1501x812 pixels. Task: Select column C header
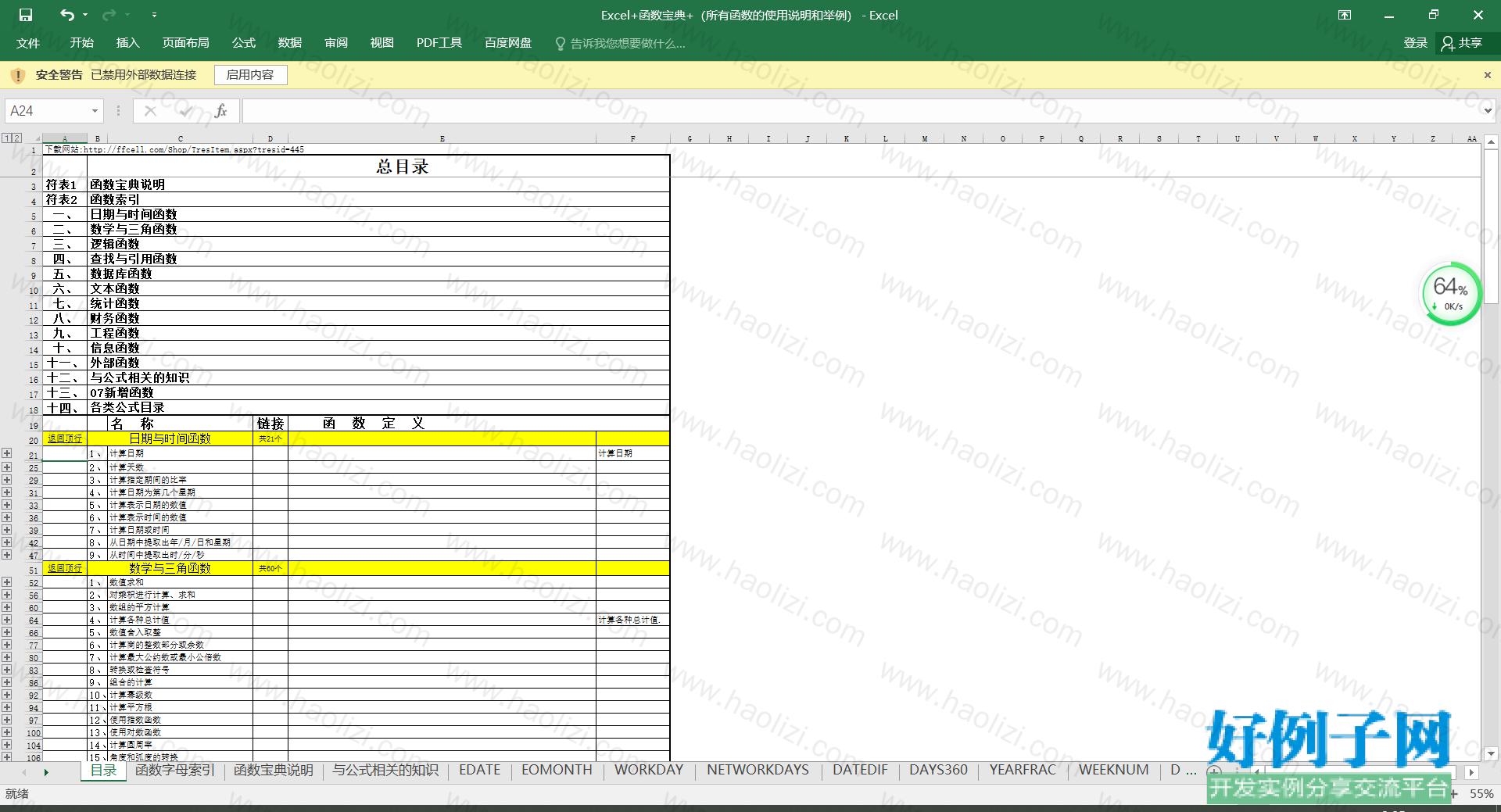[x=181, y=138]
